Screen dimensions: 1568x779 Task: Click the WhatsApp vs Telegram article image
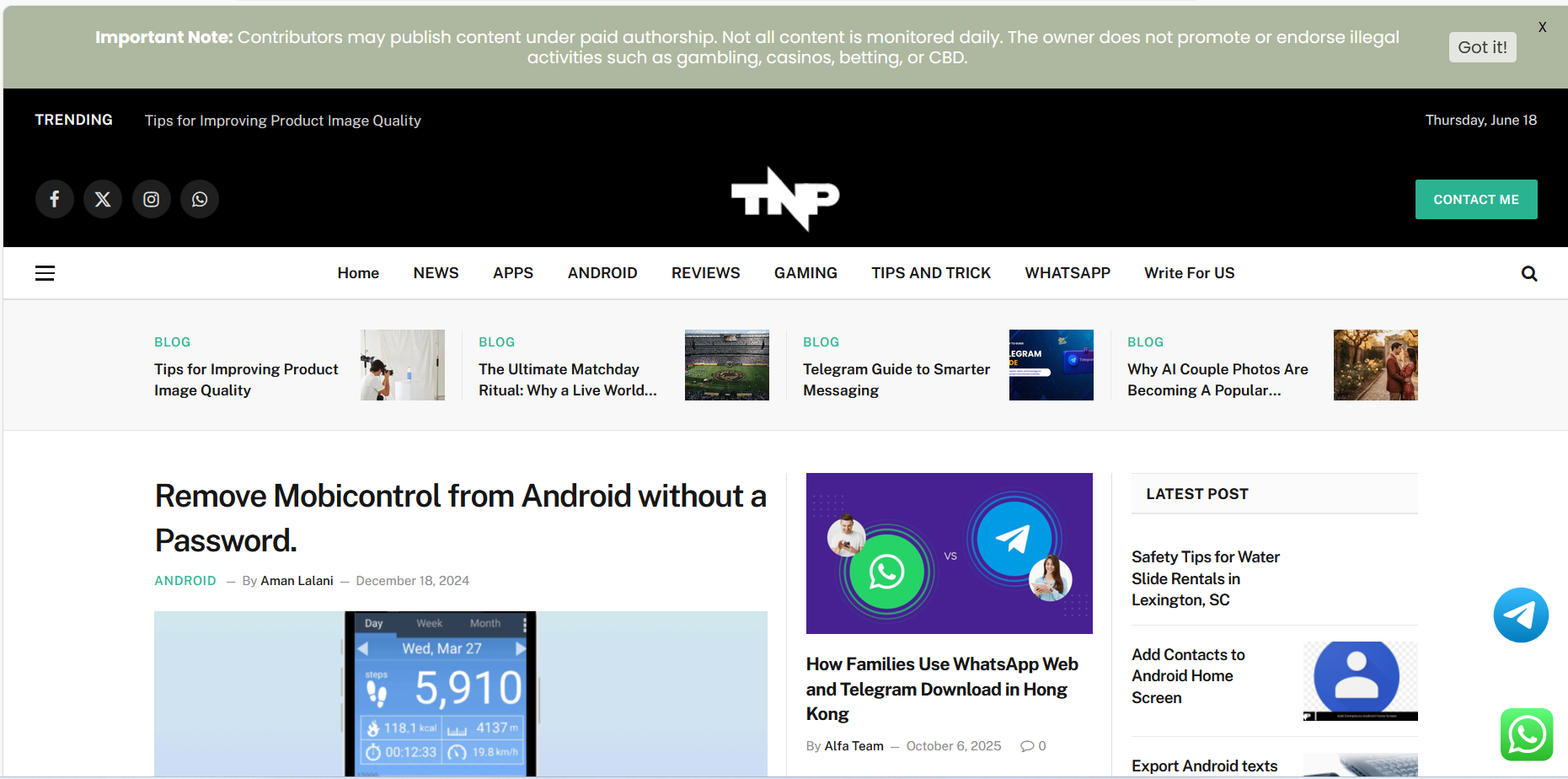click(x=950, y=553)
